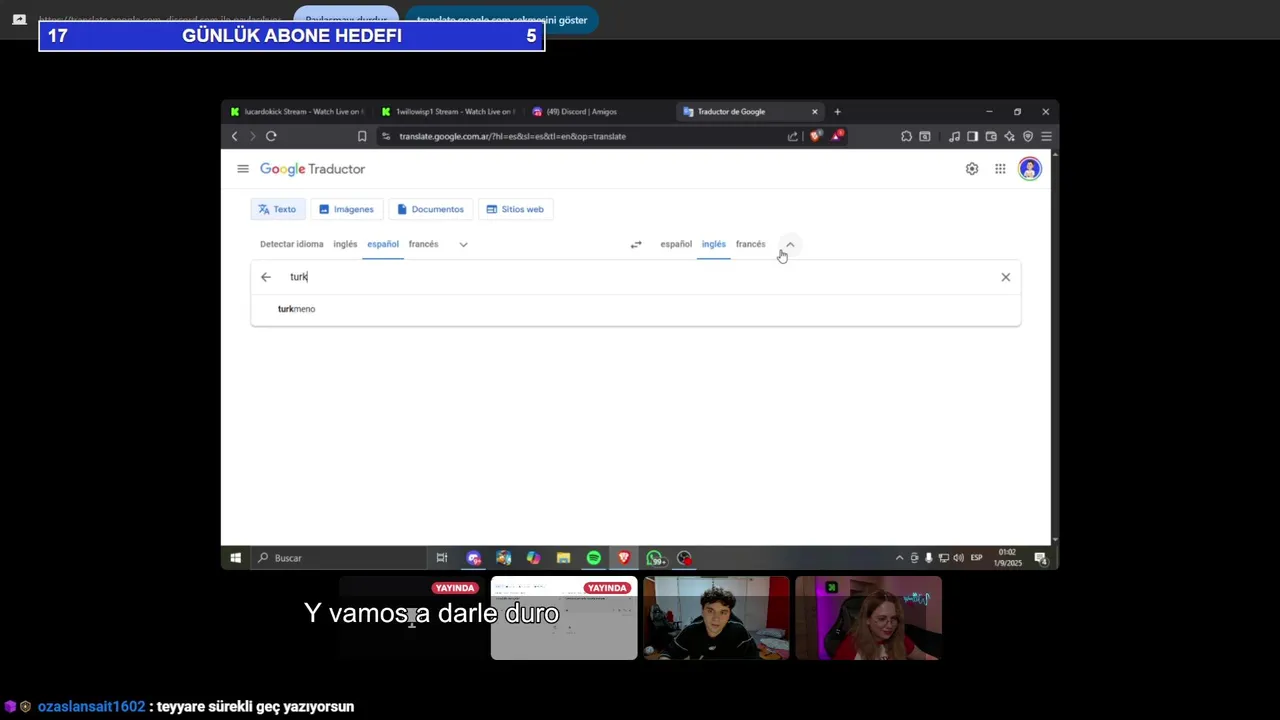Screen dimensions: 1280x720
Task: Select 'español' as target language
Action: click(676, 244)
